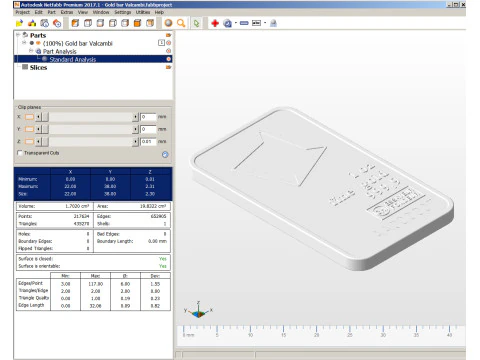This screenshot has height=360, width=480.
Task: Open the View menu
Action: point(83,12)
